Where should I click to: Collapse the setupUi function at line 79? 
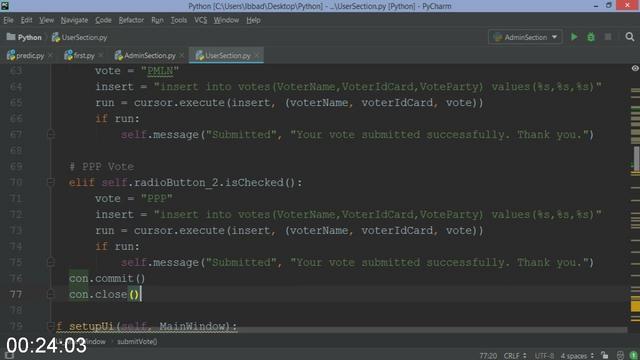51,326
